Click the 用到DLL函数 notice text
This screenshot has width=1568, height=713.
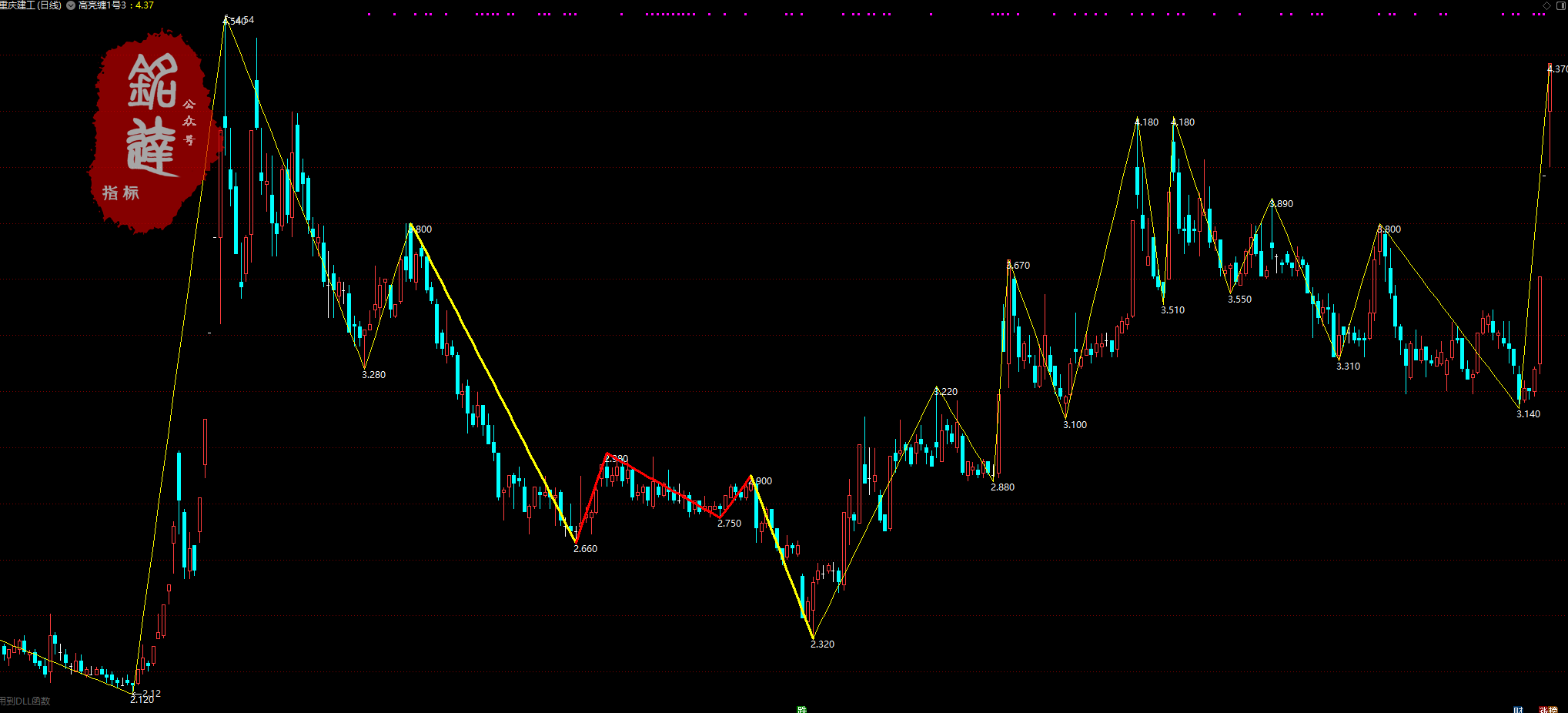click(25, 701)
